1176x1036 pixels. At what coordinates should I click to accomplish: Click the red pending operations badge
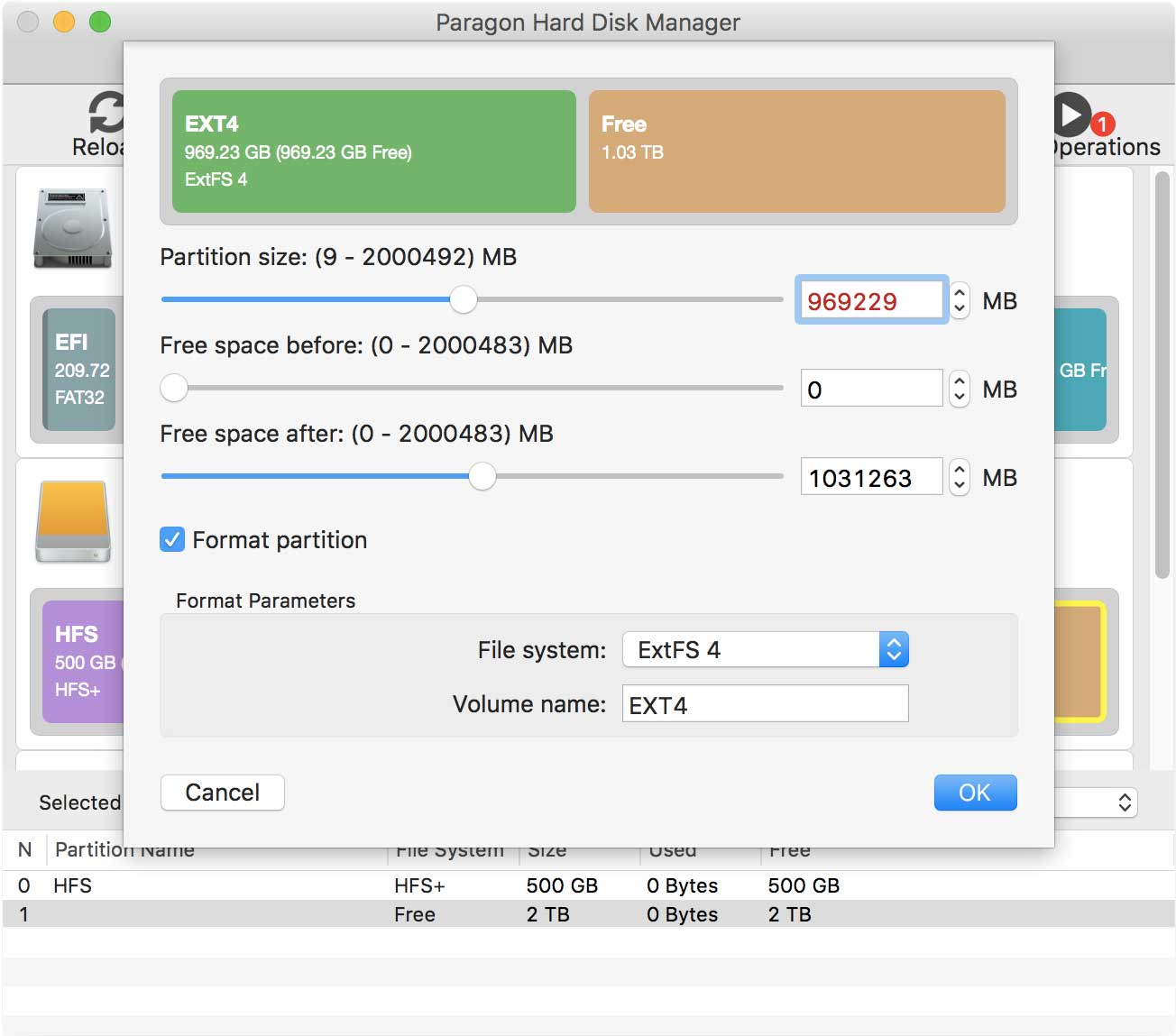point(1102,124)
